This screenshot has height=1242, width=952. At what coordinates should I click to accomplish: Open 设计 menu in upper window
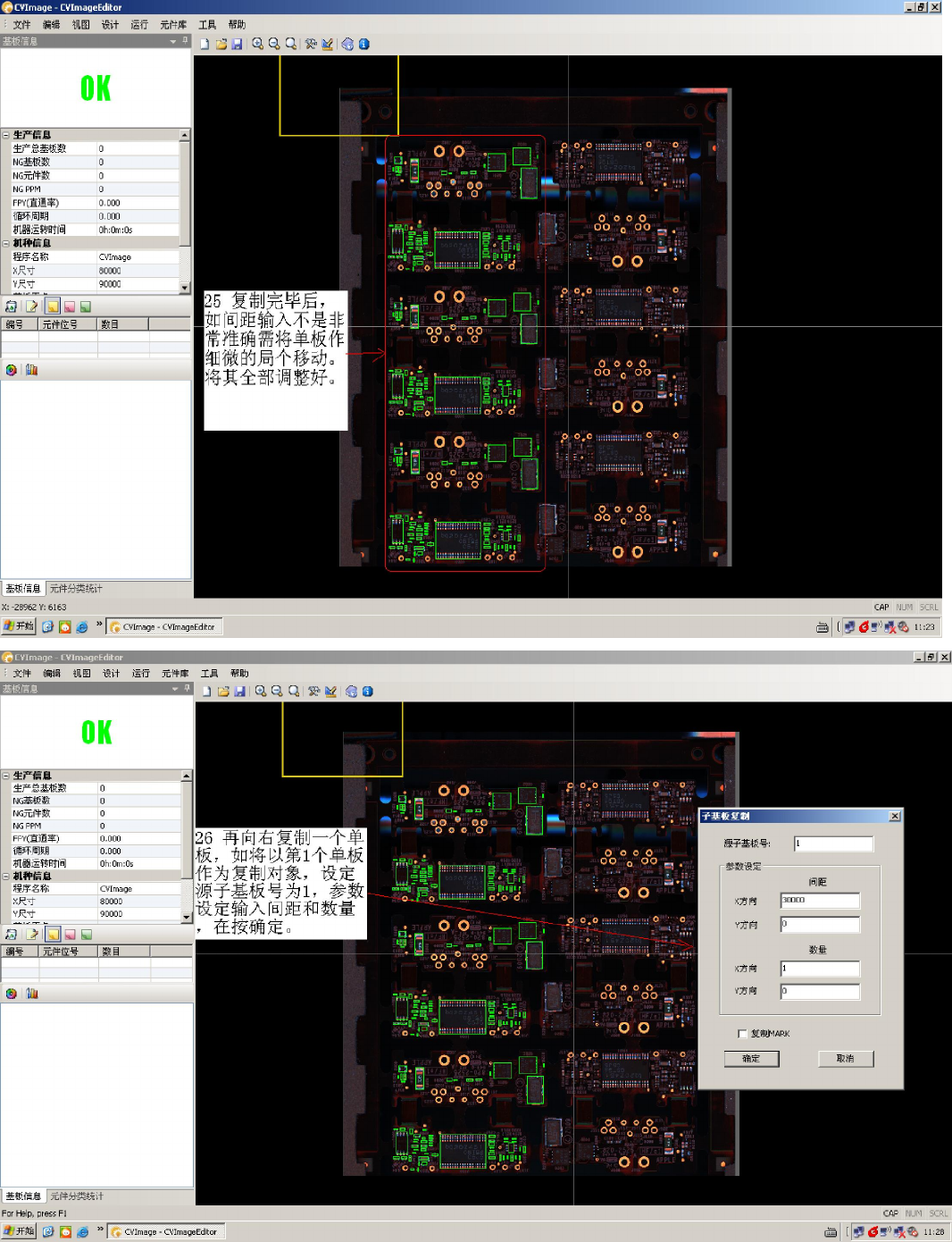110,25
